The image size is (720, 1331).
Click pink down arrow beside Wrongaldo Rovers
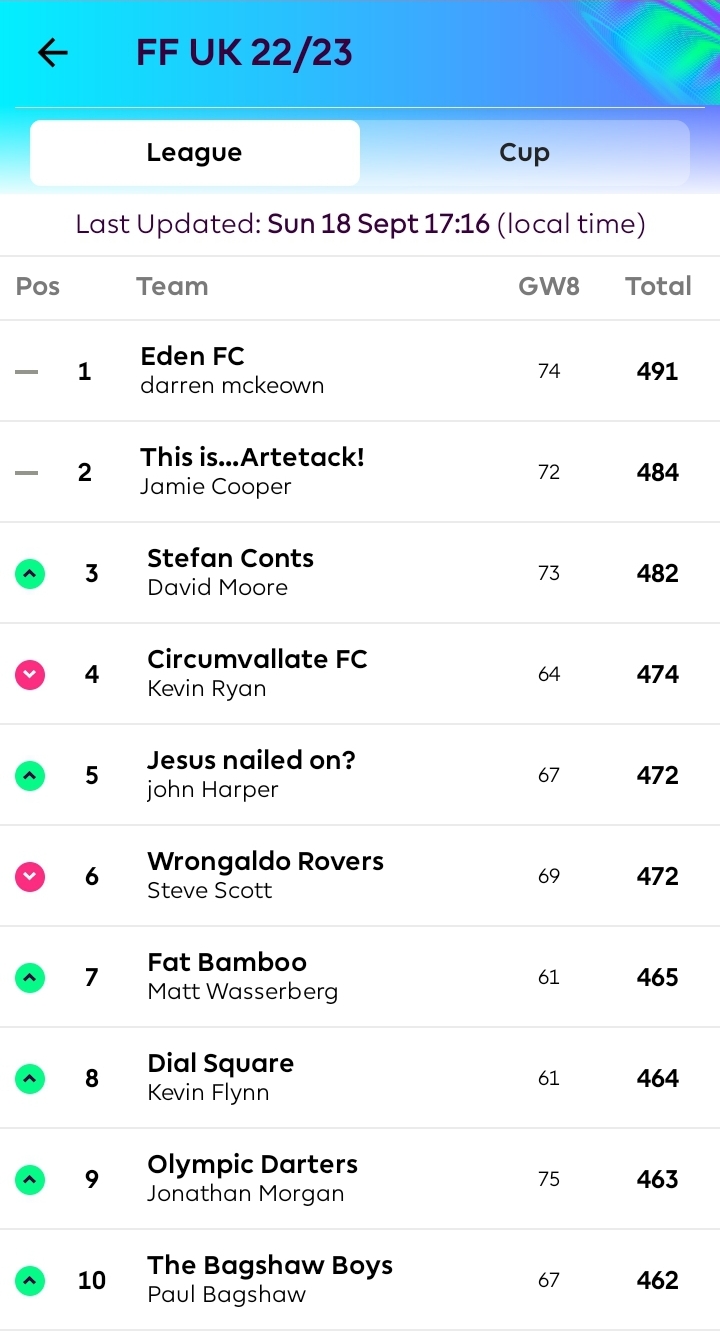30,877
